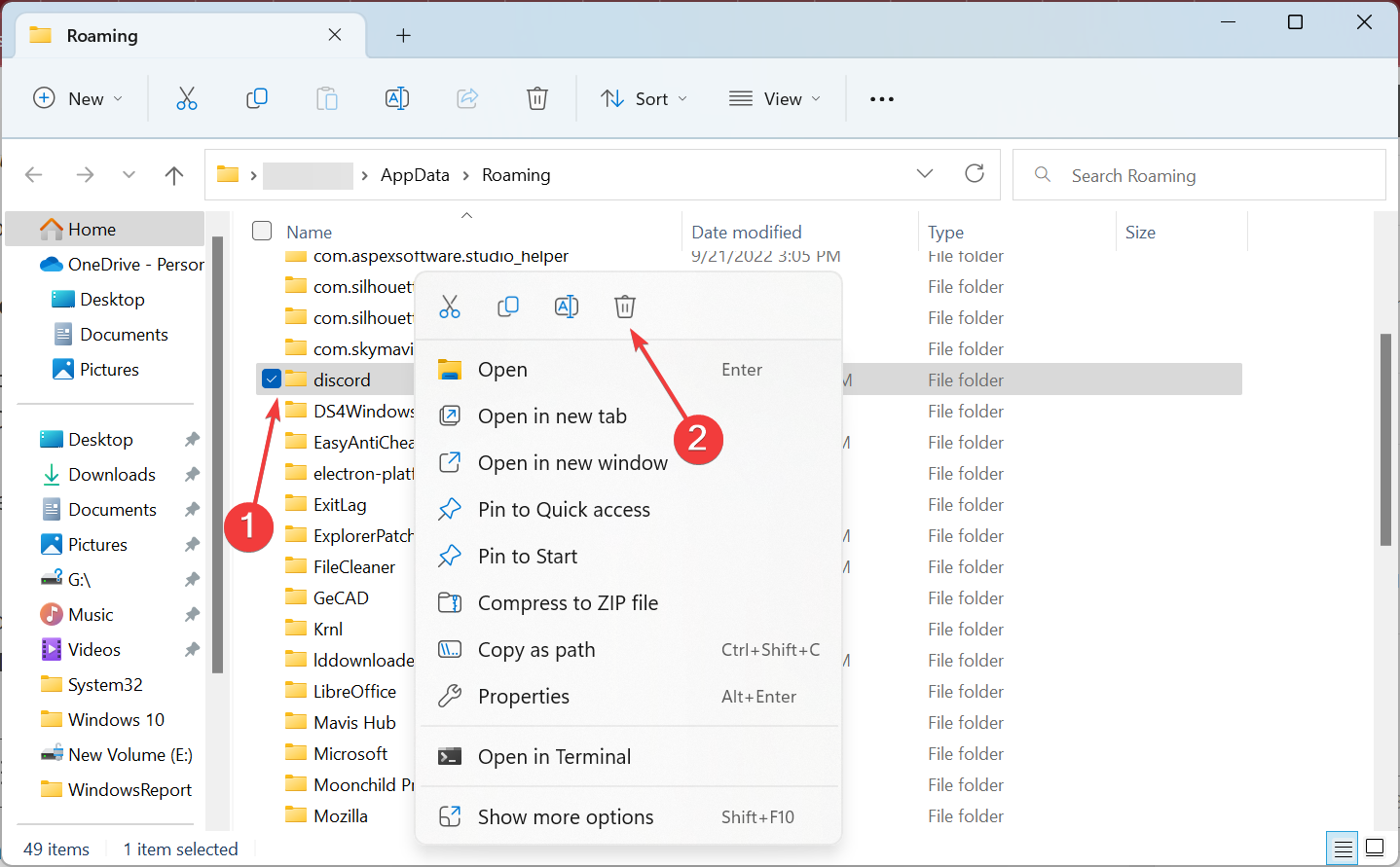
Task: Click the See more three-dots button
Action: pos(882,99)
